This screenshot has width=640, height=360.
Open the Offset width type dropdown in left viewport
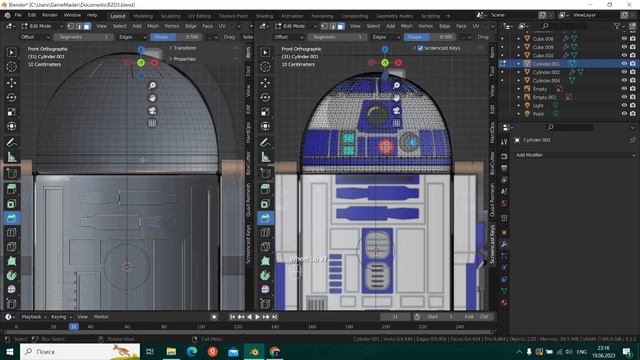coord(35,37)
